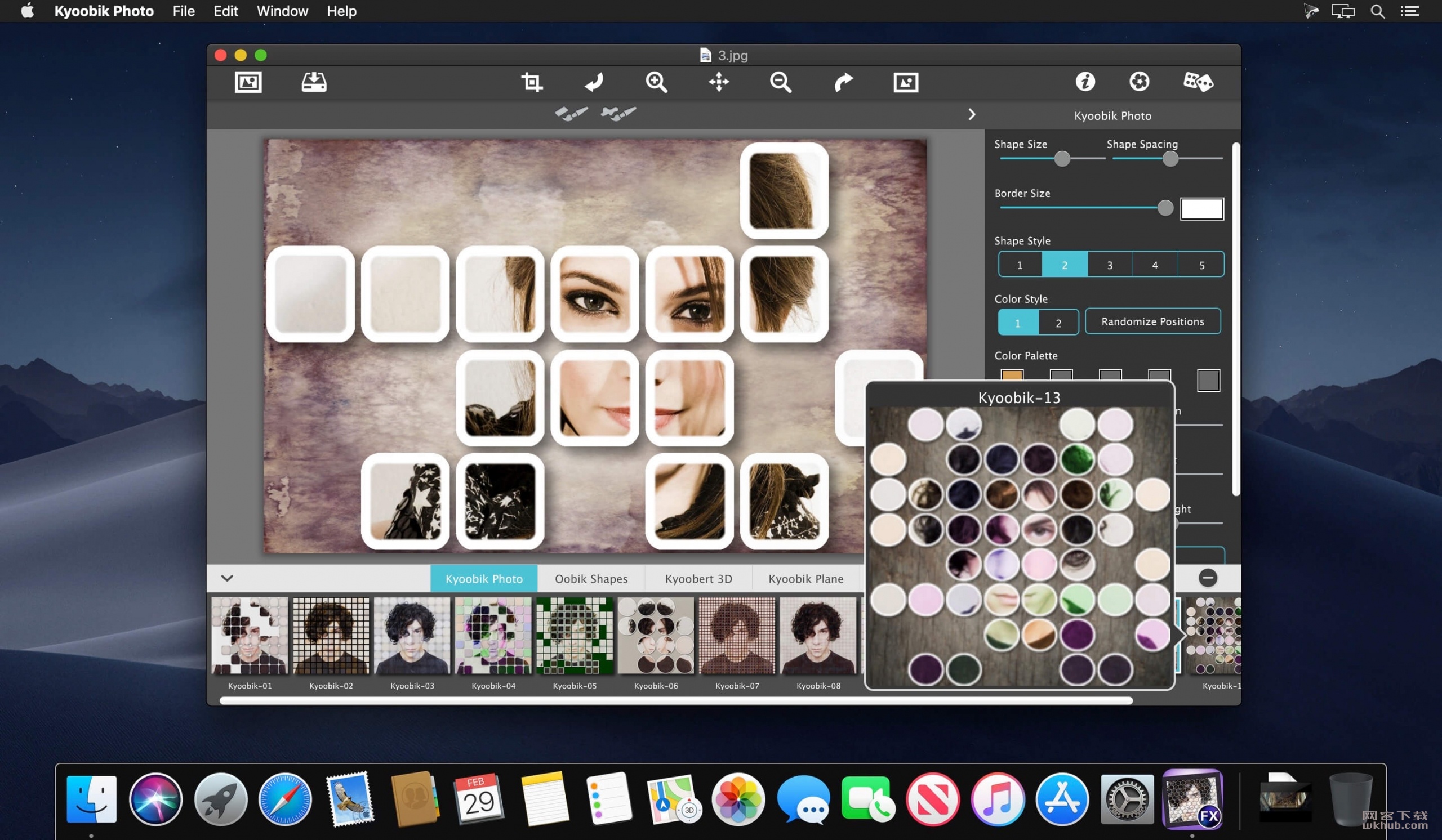The width and height of the screenshot is (1442, 840).
Task: Open Safari from the dock
Action: coord(285,799)
